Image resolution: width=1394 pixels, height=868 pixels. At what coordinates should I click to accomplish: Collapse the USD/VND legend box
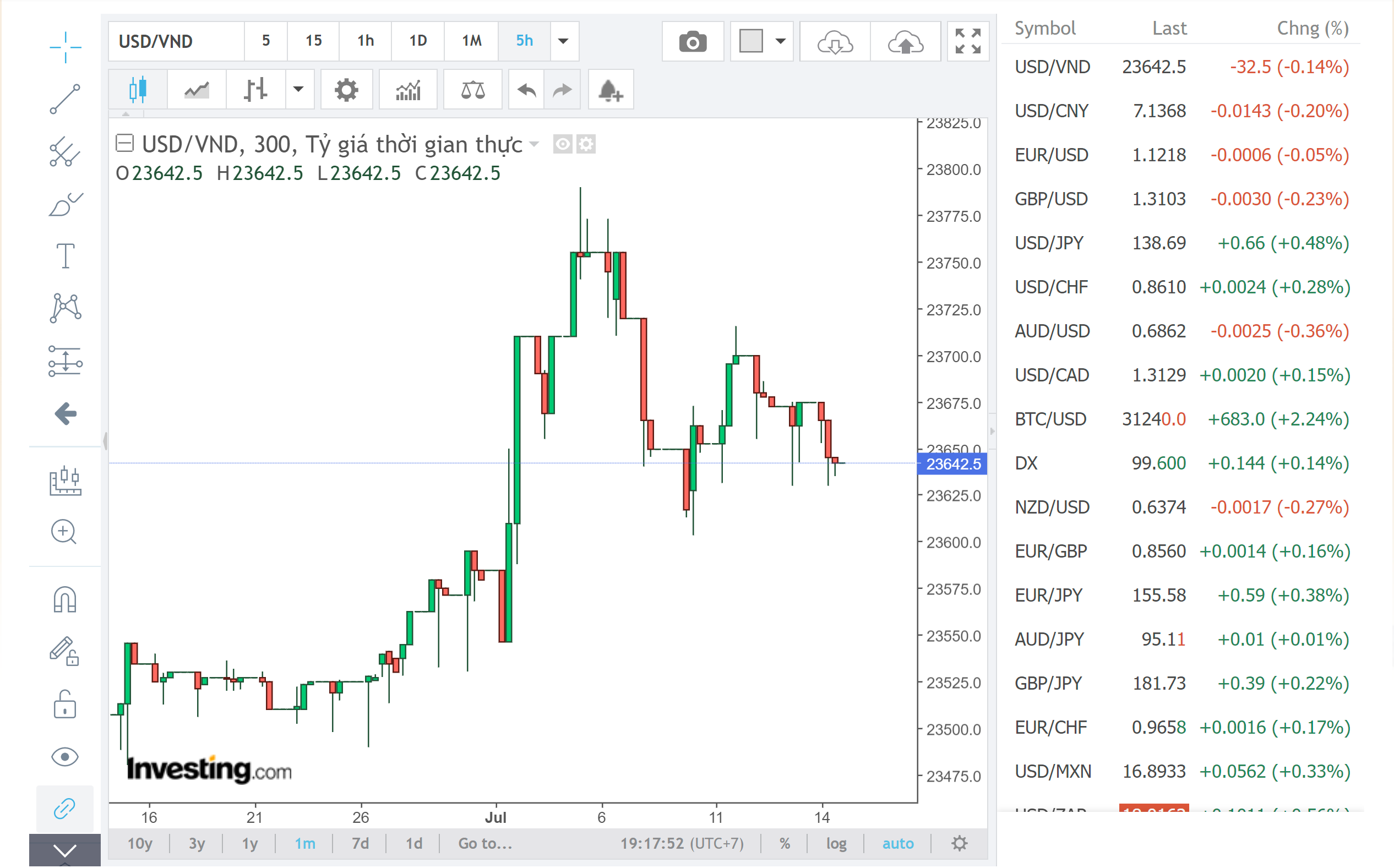[x=124, y=143]
